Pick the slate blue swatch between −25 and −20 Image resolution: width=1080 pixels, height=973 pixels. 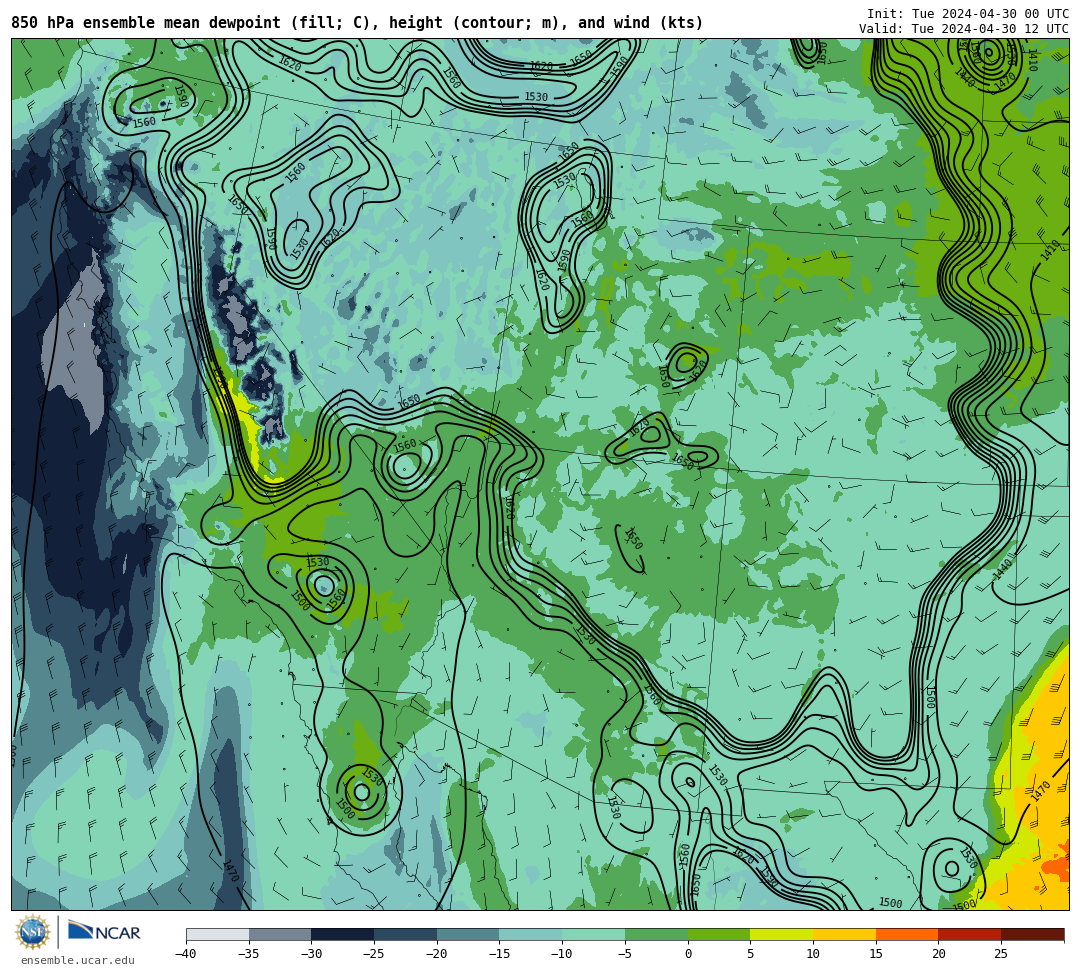(406, 934)
